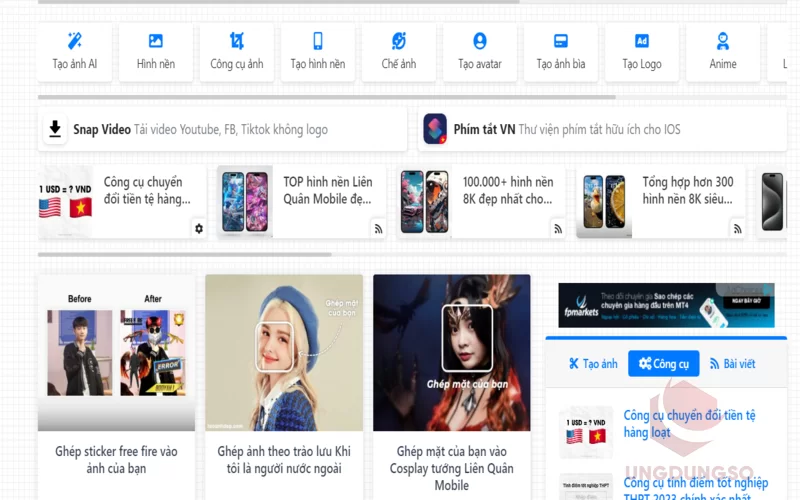Open the Before/After free fire sticker thumbnail
Image resolution: width=800 pixels, height=500 pixels.
116,353
